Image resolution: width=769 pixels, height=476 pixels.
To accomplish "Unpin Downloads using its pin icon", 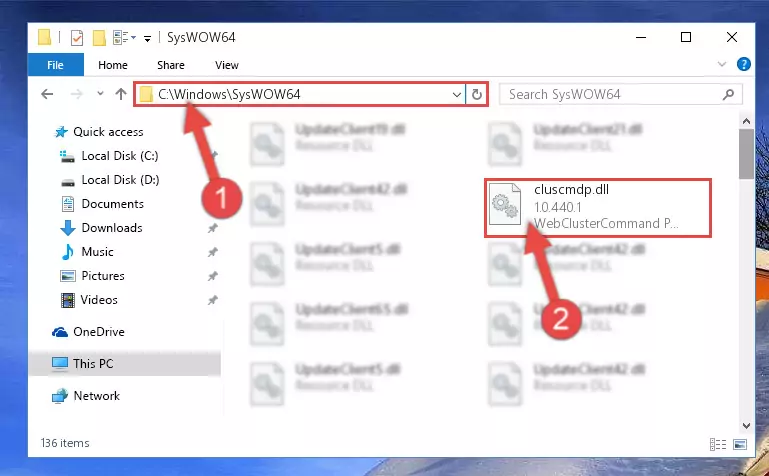I will click(x=212, y=228).
